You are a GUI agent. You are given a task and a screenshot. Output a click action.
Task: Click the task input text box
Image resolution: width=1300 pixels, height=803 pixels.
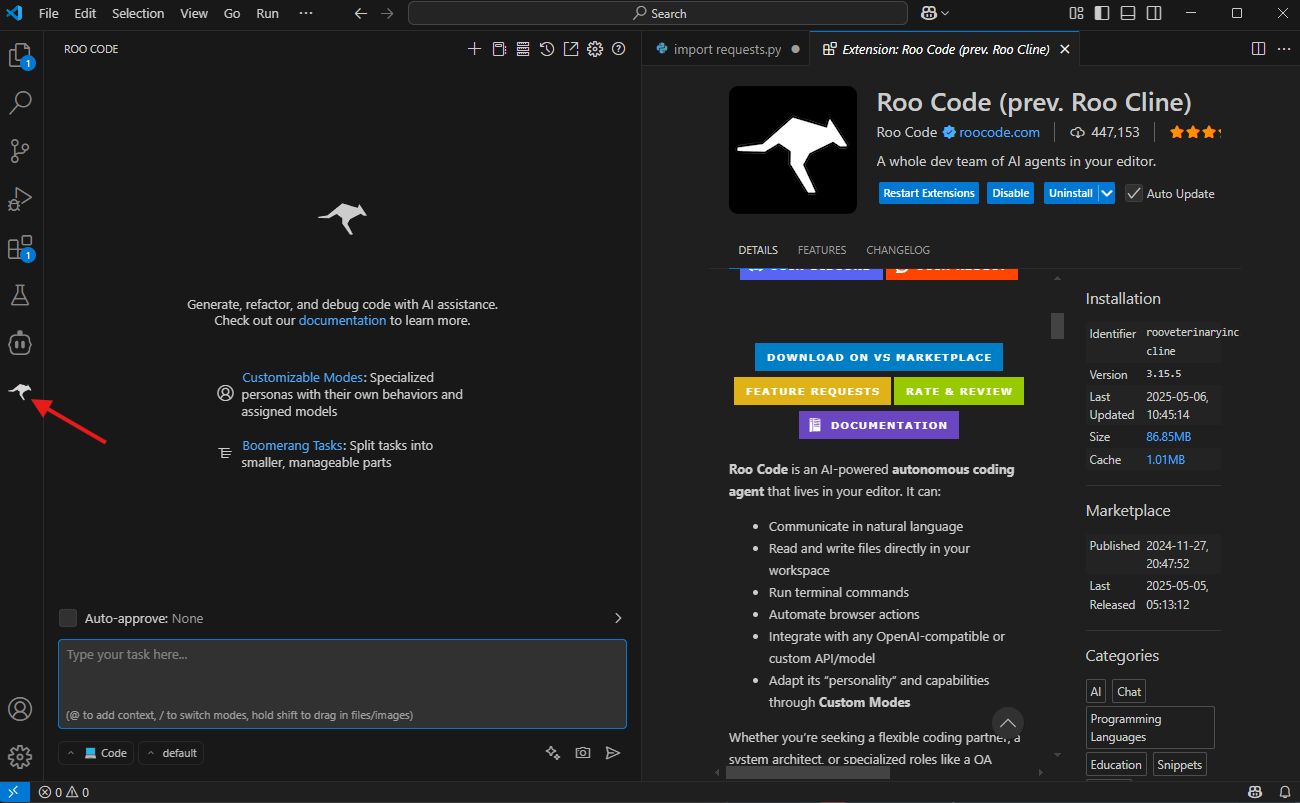342,675
